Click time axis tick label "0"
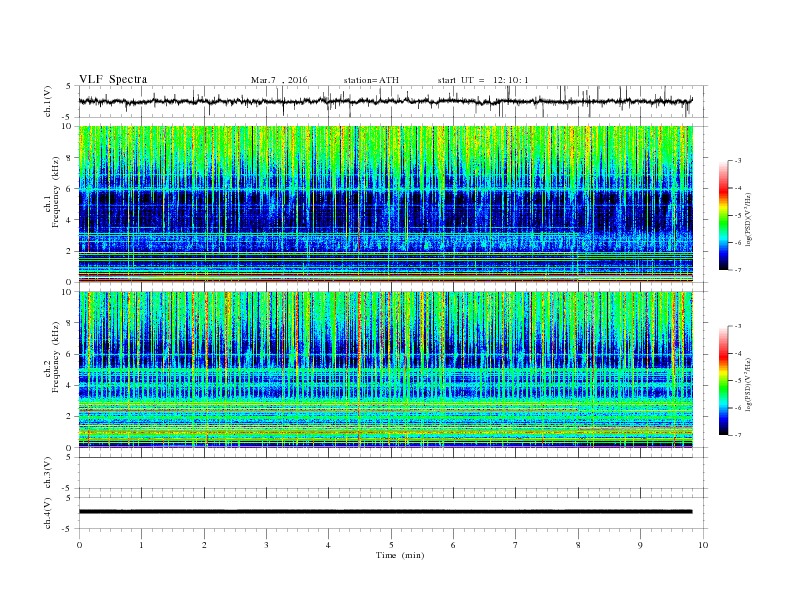This screenshot has height=612, width=792. 79,545
